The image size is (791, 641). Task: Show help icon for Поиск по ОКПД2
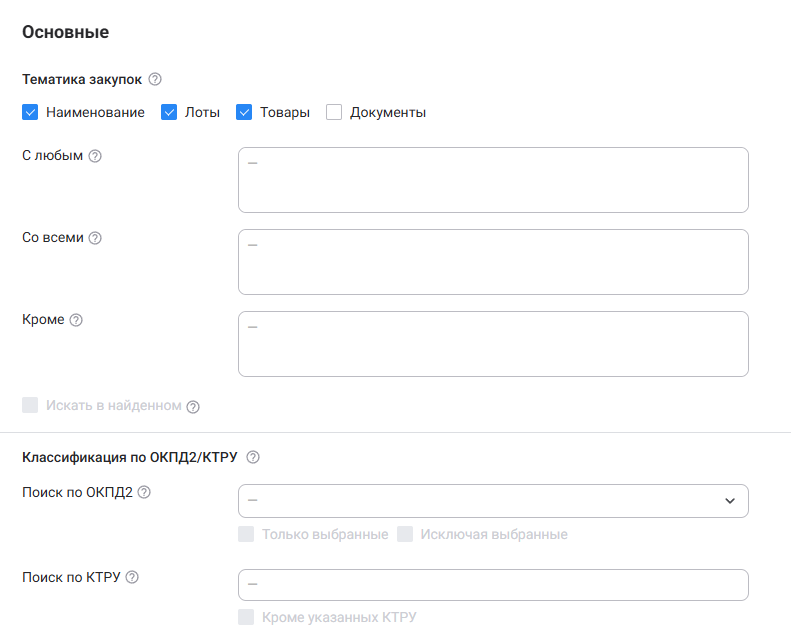(144, 492)
